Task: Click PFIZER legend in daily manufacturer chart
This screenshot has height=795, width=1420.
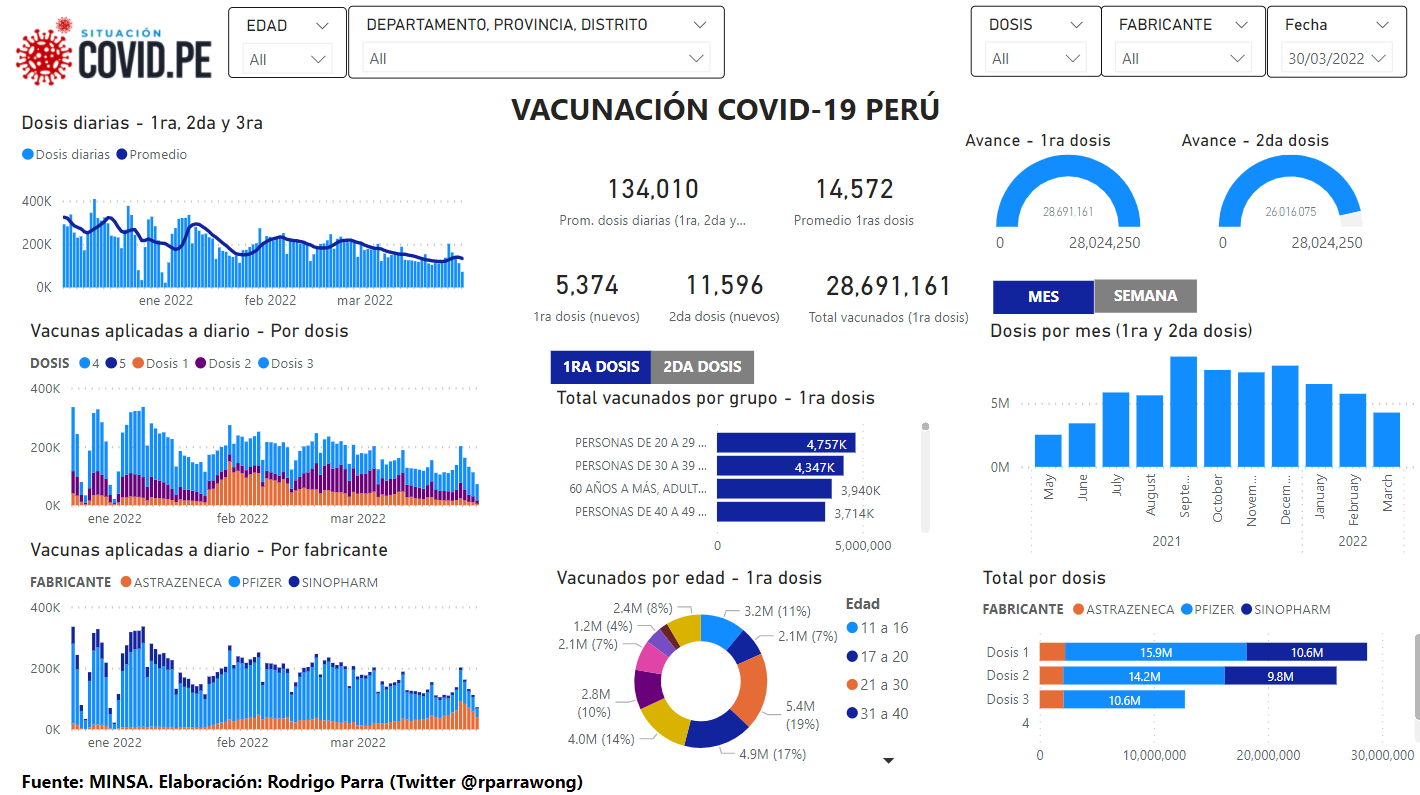Action: tap(254, 582)
